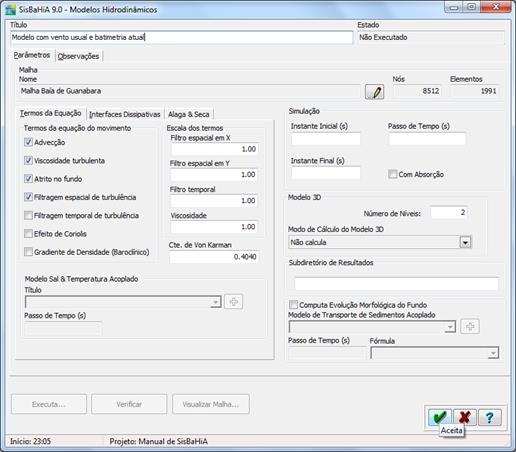Toggle the Advecção checkbox
This screenshot has width=516, height=452.
(28, 142)
